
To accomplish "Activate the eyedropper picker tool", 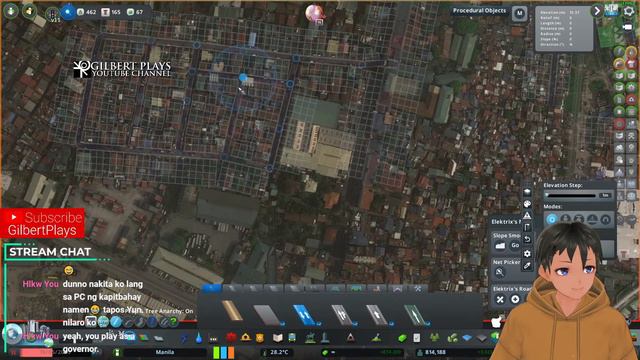I will coord(527,266).
